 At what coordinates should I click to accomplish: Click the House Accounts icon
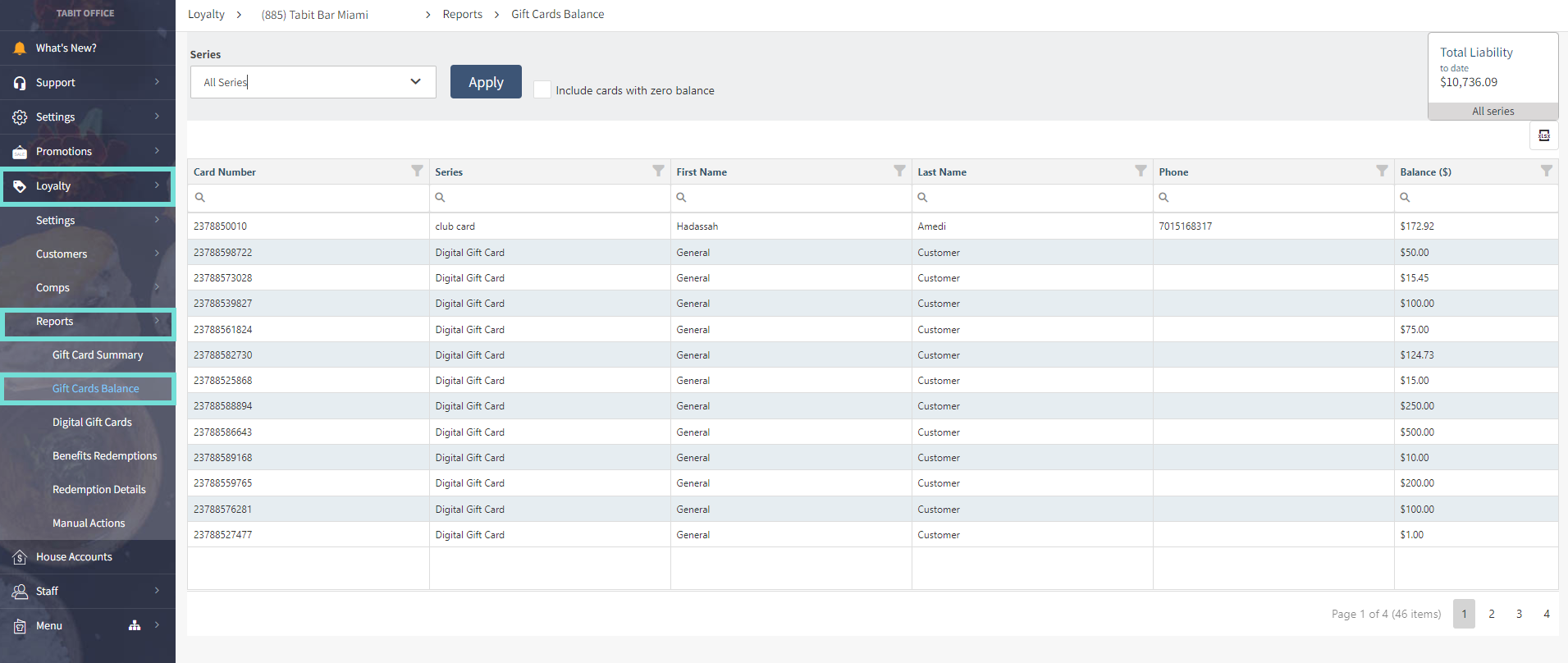point(20,557)
